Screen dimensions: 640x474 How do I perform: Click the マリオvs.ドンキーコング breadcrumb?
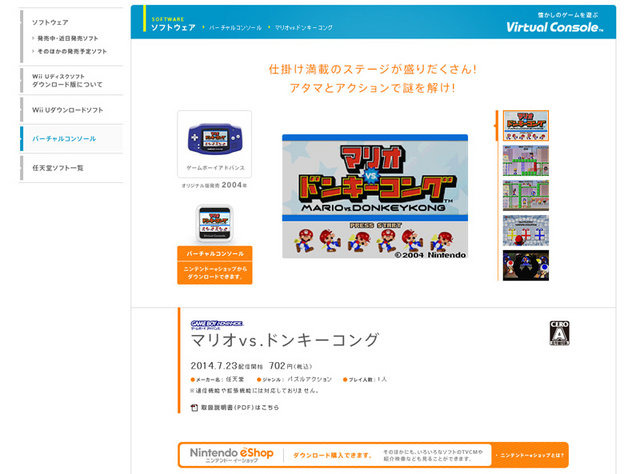tap(304, 28)
